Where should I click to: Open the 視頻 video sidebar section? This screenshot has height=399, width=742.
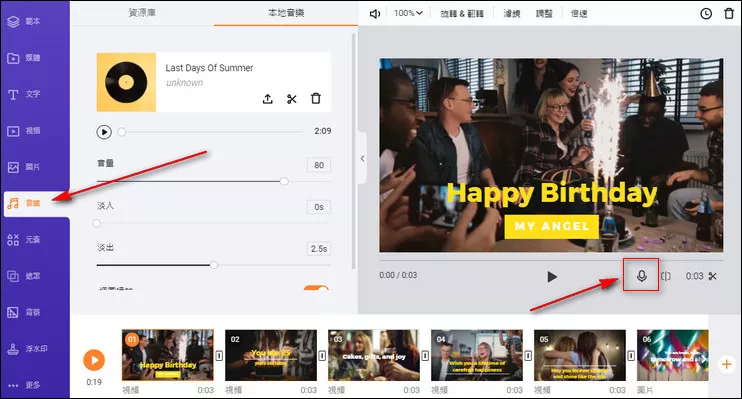pos(25,131)
